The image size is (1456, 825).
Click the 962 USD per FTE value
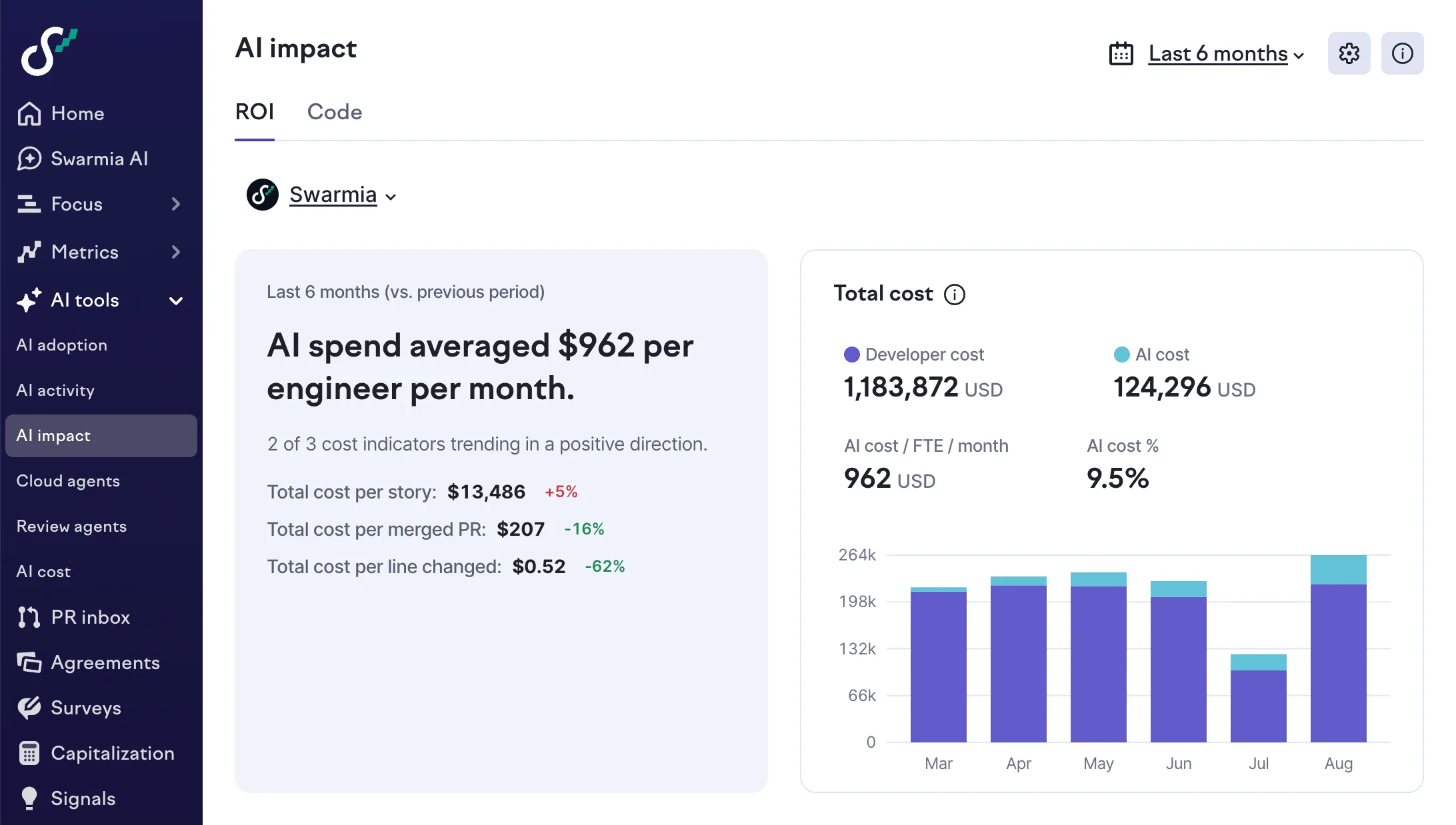click(x=890, y=478)
